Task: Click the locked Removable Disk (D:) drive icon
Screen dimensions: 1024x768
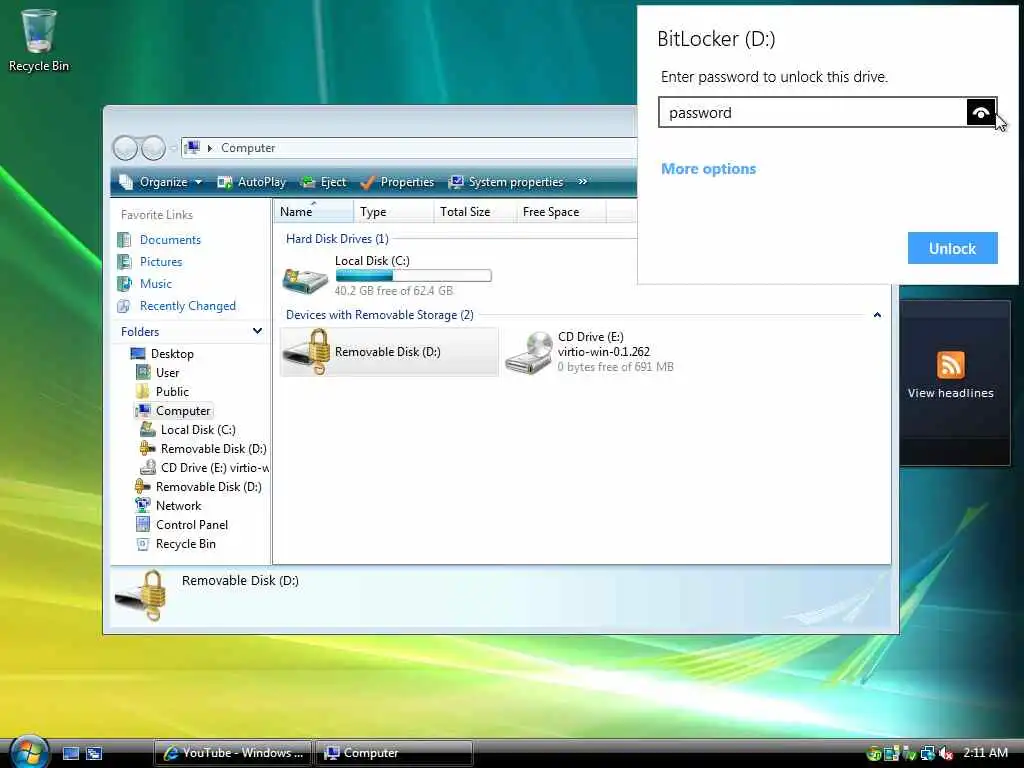Action: (x=307, y=351)
